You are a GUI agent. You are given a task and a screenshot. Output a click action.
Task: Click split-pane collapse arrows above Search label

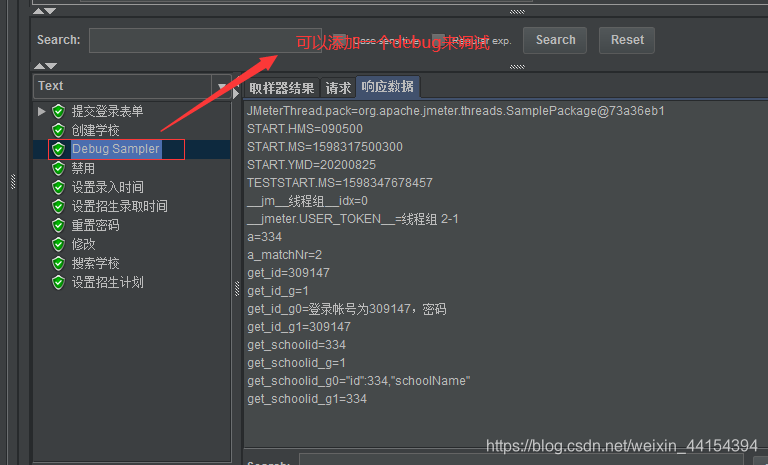coord(45,11)
